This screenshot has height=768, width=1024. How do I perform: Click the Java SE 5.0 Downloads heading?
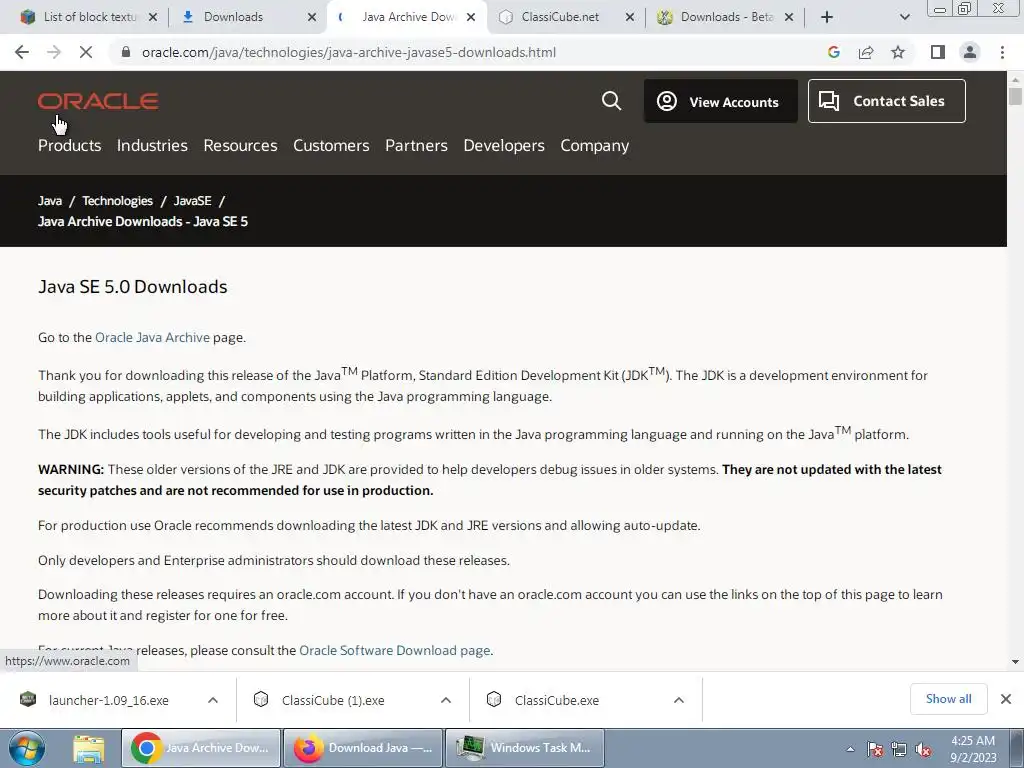[x=133, y=287]
